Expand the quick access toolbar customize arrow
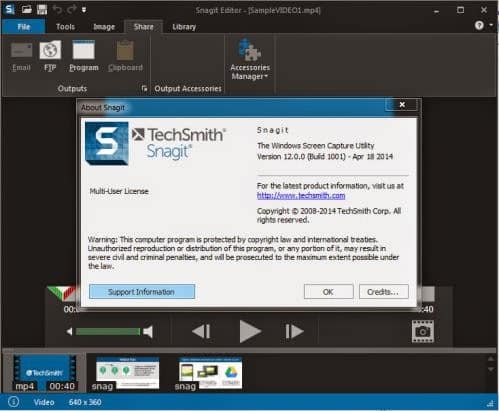The height and width of the screenshot is (411, 499). coord(84,10)
